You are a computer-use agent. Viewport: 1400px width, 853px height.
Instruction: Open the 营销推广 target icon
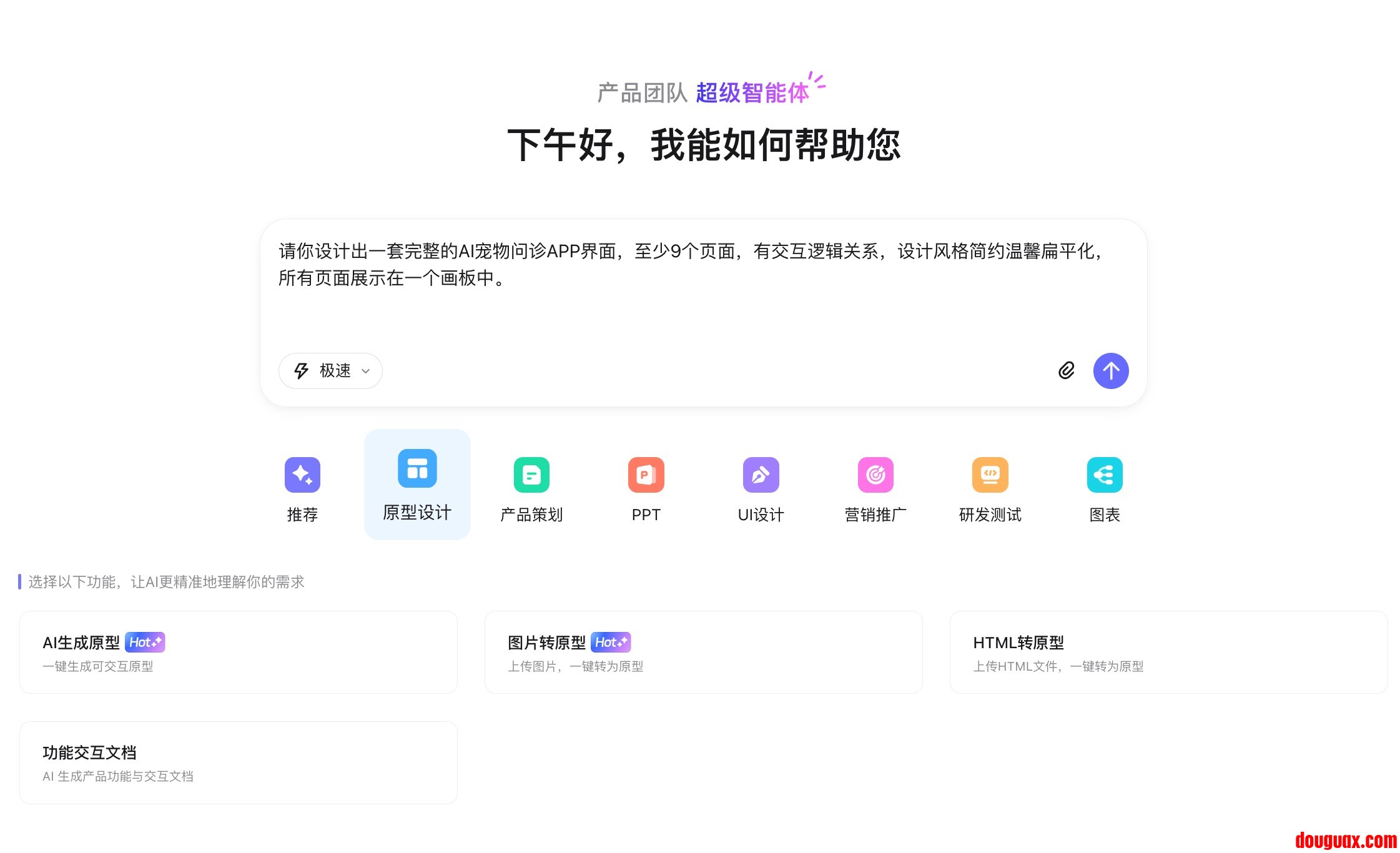point(875,475)
